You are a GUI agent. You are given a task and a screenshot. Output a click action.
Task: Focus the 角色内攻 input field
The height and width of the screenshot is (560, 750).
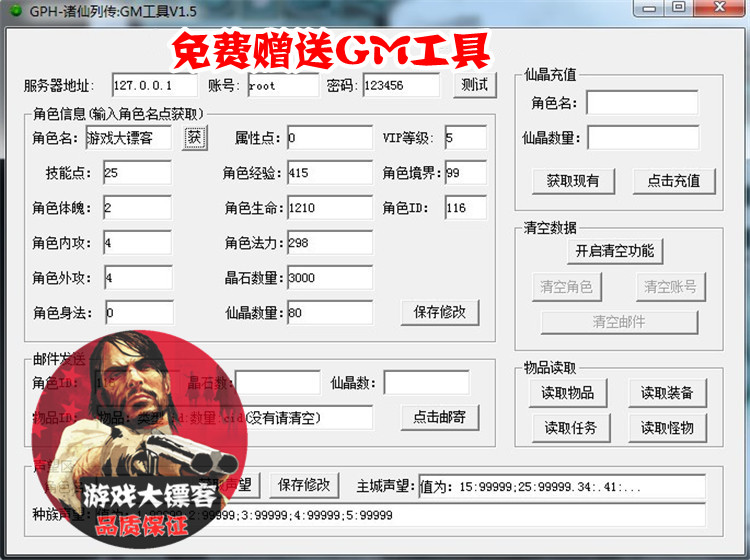(x=138, y=242)
